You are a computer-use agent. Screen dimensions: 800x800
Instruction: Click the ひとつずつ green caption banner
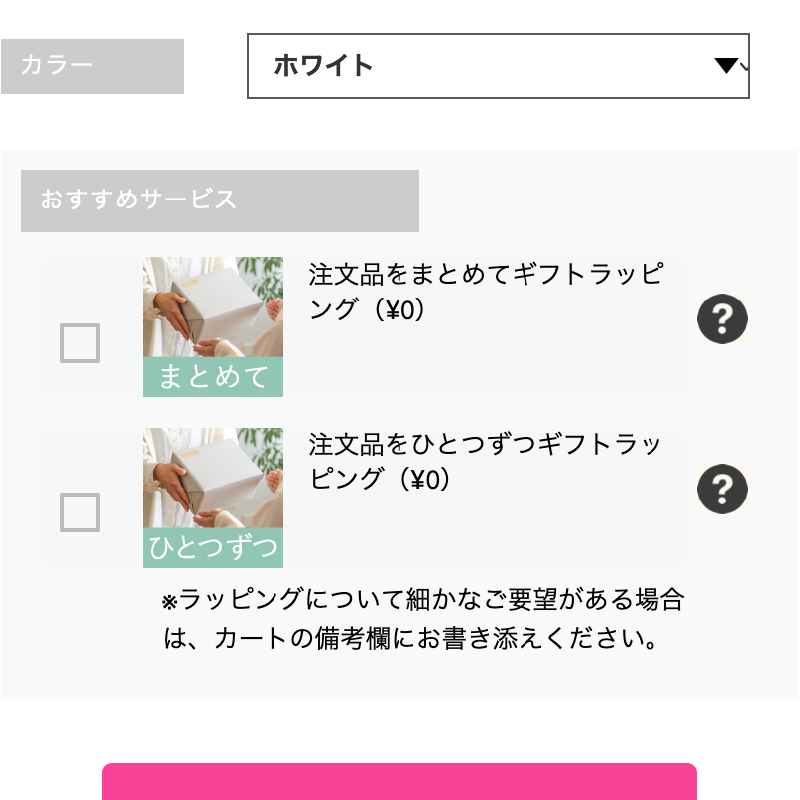[213, 547]
